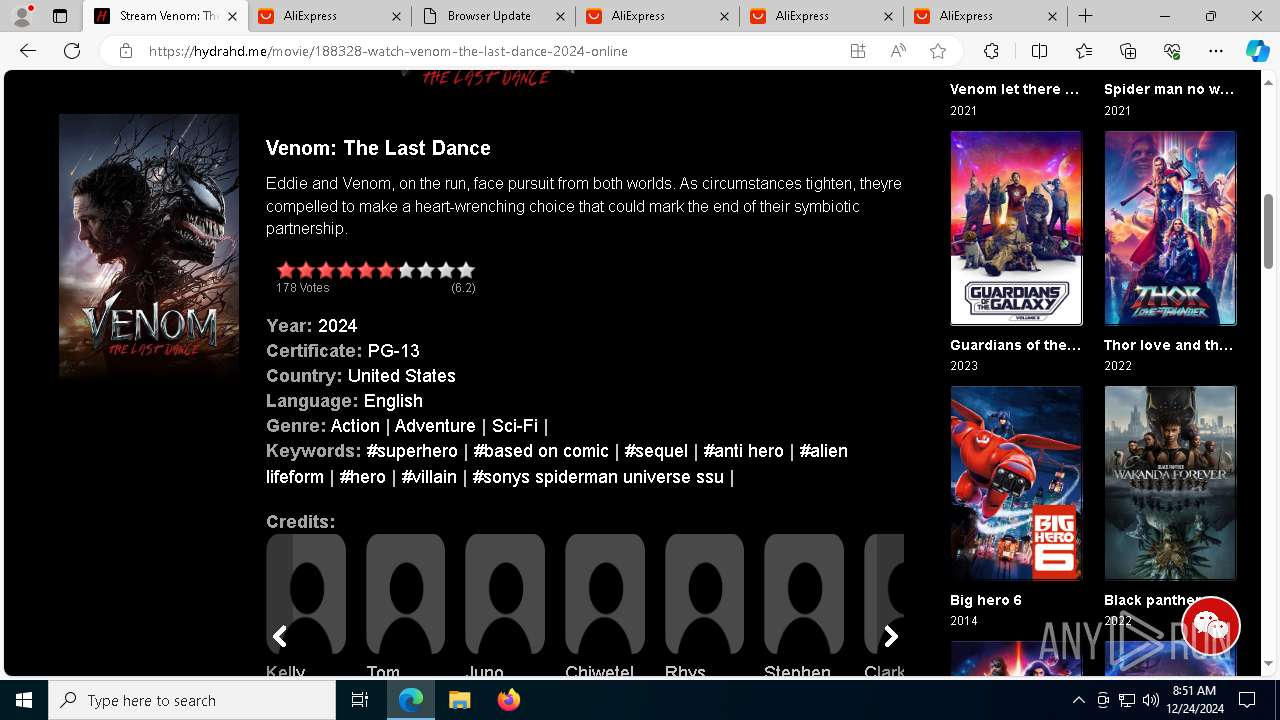The width and height of the screenshot is (1280, 720).
Task: Add this page to favorites star
Action: [938, 51]
